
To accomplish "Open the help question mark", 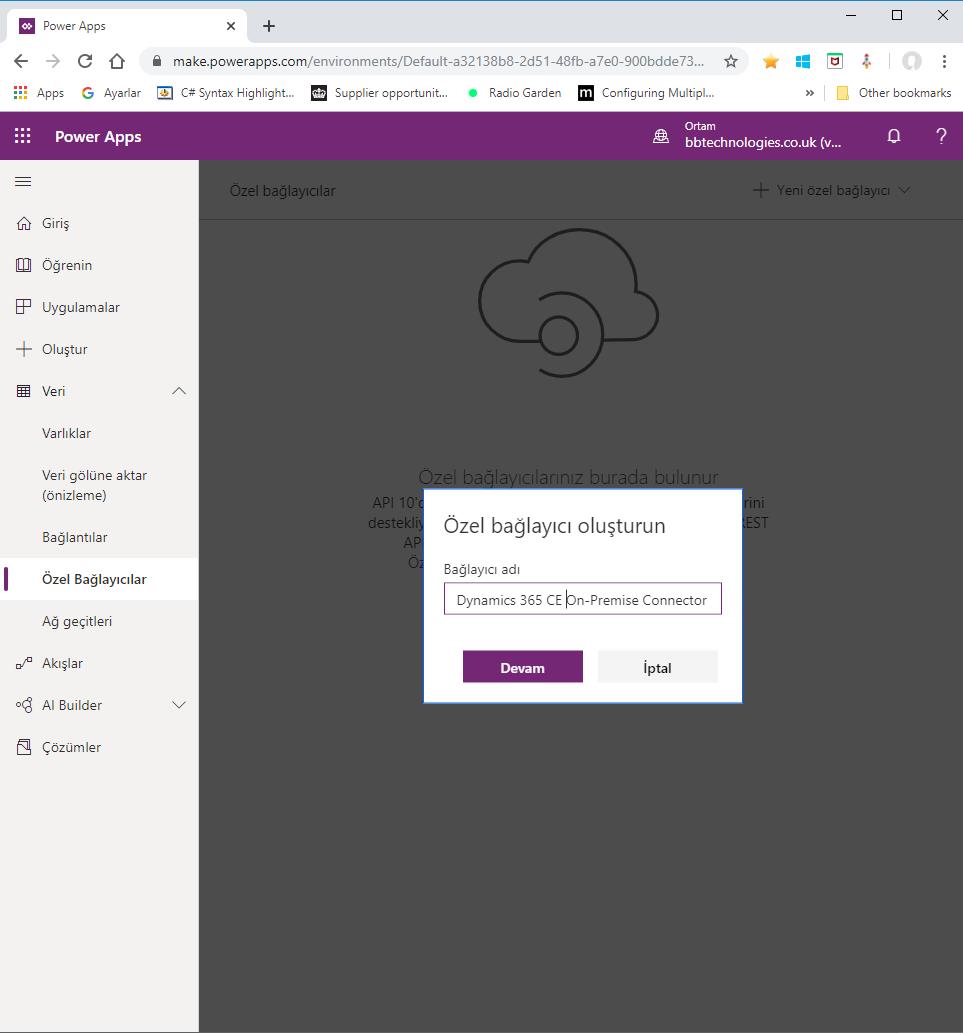I will point(941,136).
